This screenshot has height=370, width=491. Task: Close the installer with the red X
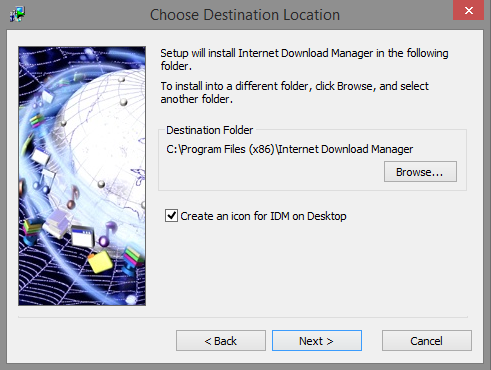coord(468,10)
